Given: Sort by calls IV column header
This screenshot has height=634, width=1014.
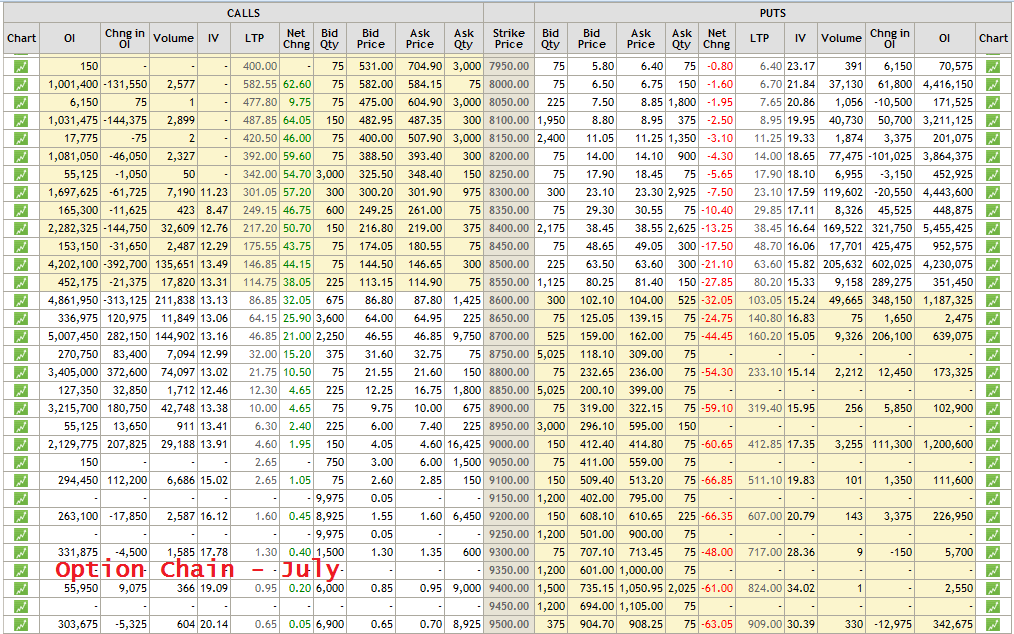Looking at the screenshot, I should tap(213, 38).
